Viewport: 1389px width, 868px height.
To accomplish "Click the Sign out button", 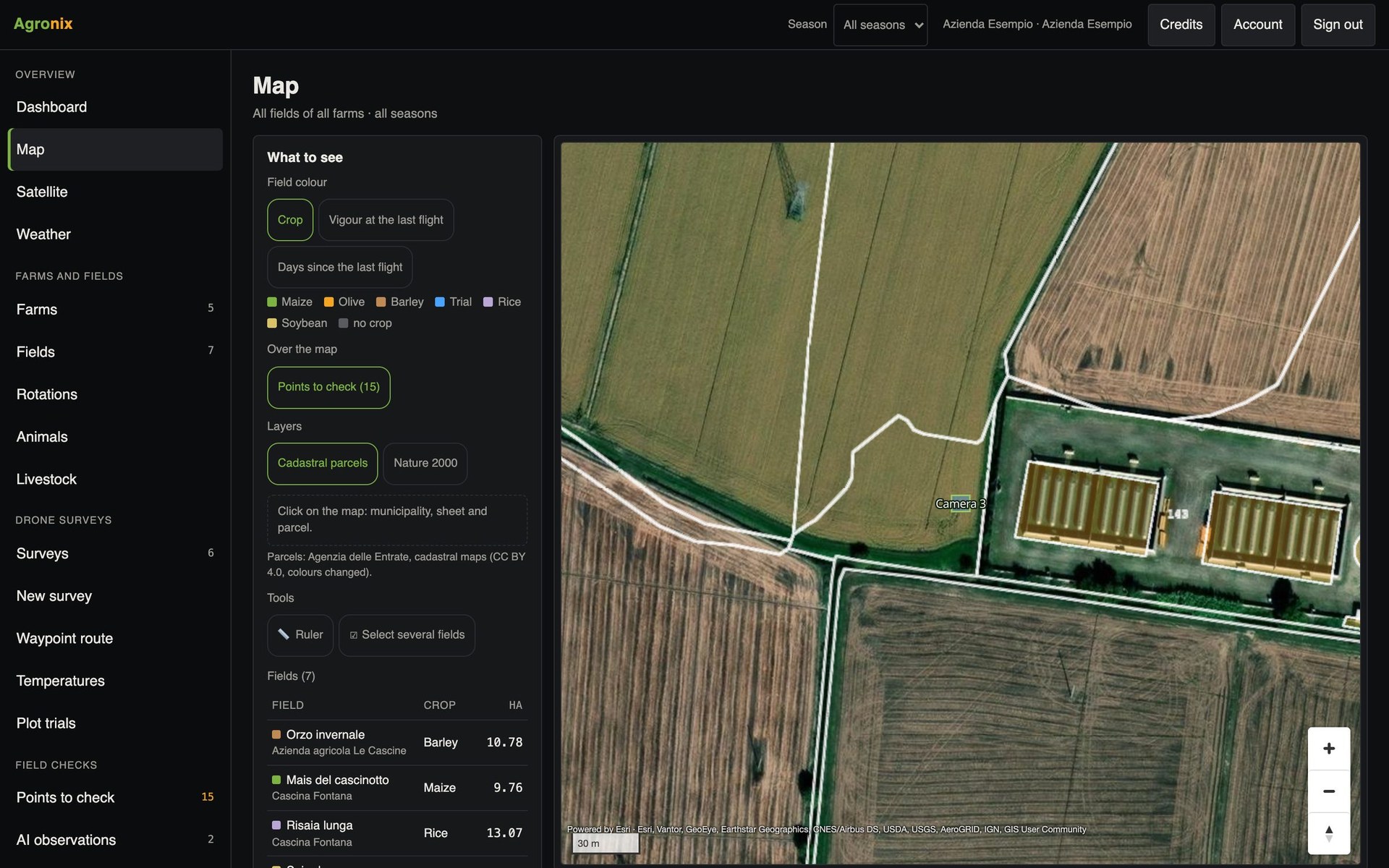I will coord(1338,25).
